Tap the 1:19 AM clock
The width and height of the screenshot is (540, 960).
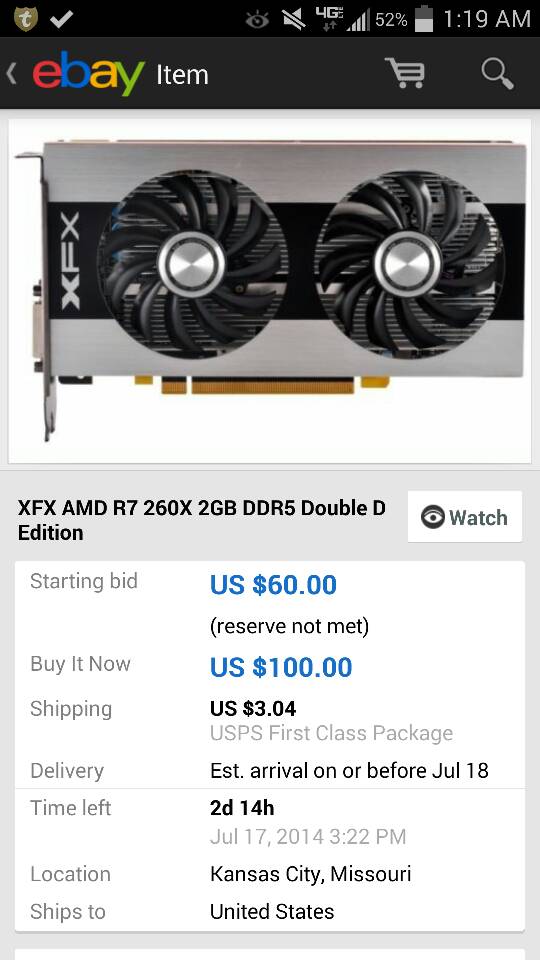(x=486, y=19)
